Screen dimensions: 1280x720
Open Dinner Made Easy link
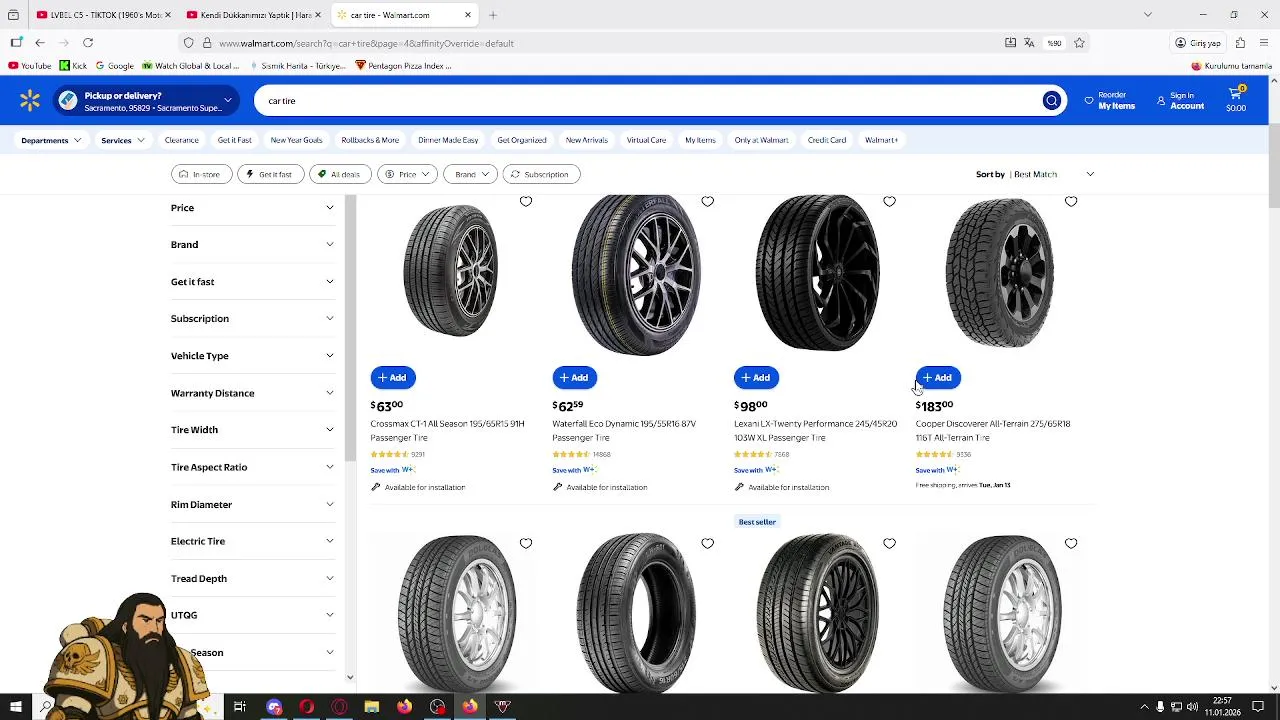(448, 140)
